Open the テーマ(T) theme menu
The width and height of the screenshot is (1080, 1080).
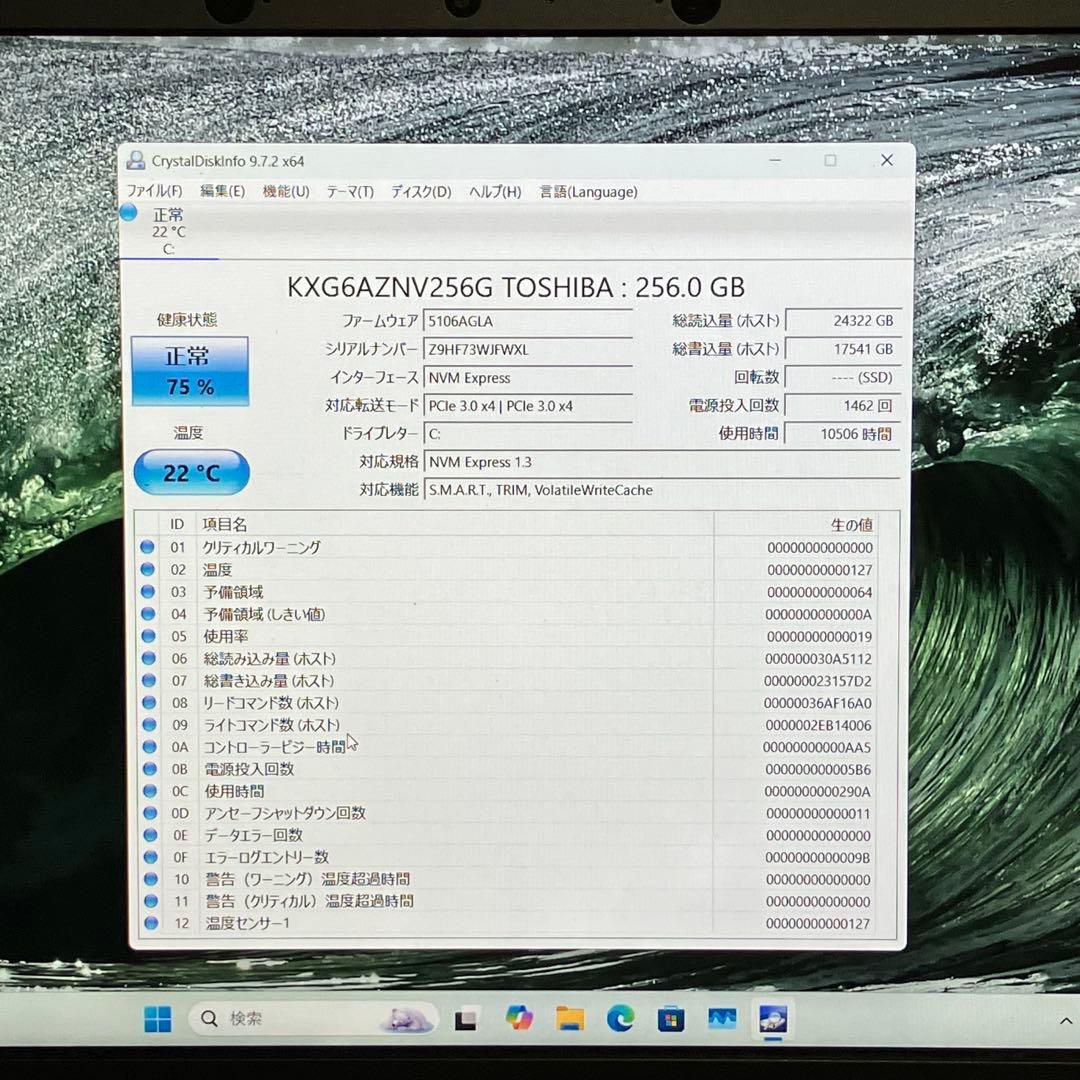(349, 192)
